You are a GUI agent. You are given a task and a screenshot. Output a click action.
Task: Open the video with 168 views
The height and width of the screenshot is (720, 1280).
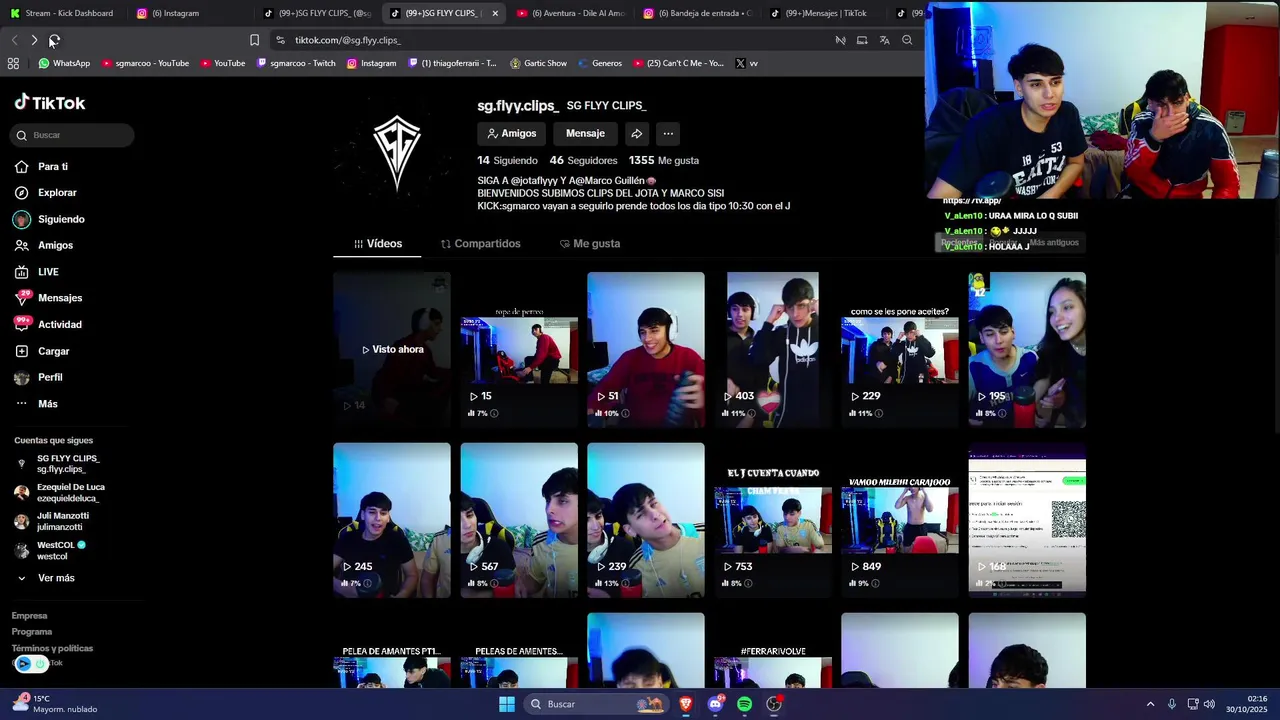tap(1027, 520)
